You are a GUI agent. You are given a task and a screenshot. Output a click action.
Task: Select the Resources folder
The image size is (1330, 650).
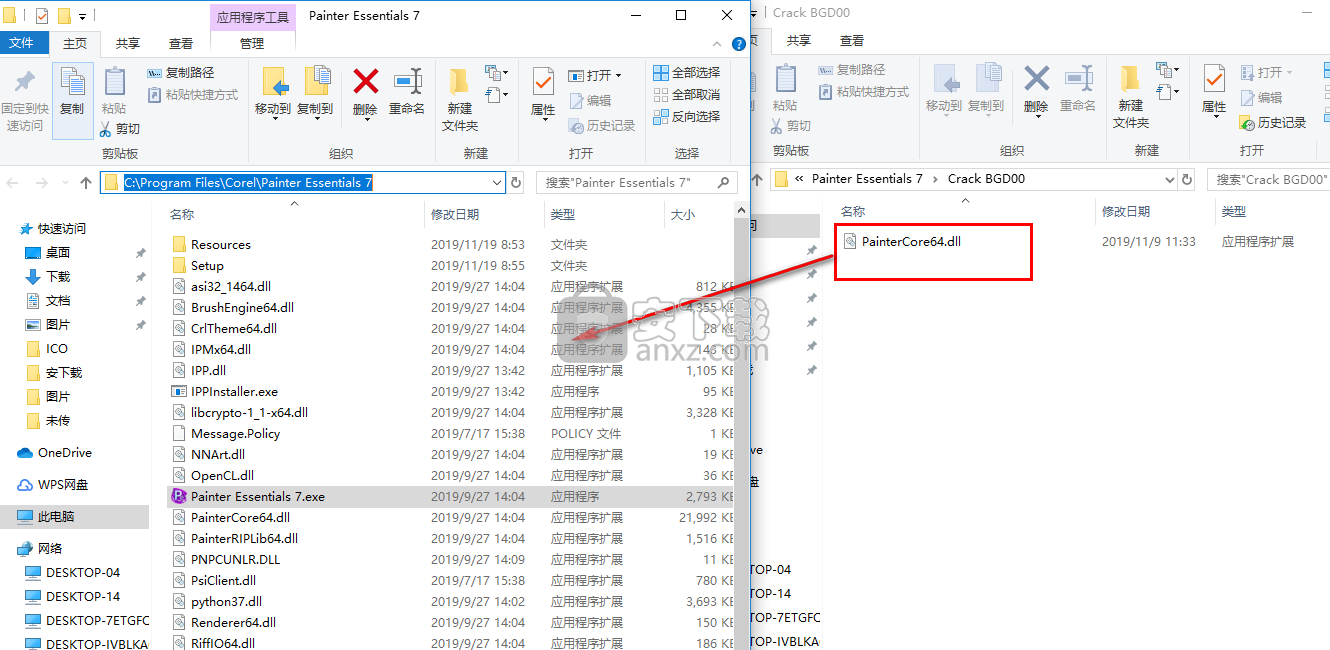click(x=221, y=245)
